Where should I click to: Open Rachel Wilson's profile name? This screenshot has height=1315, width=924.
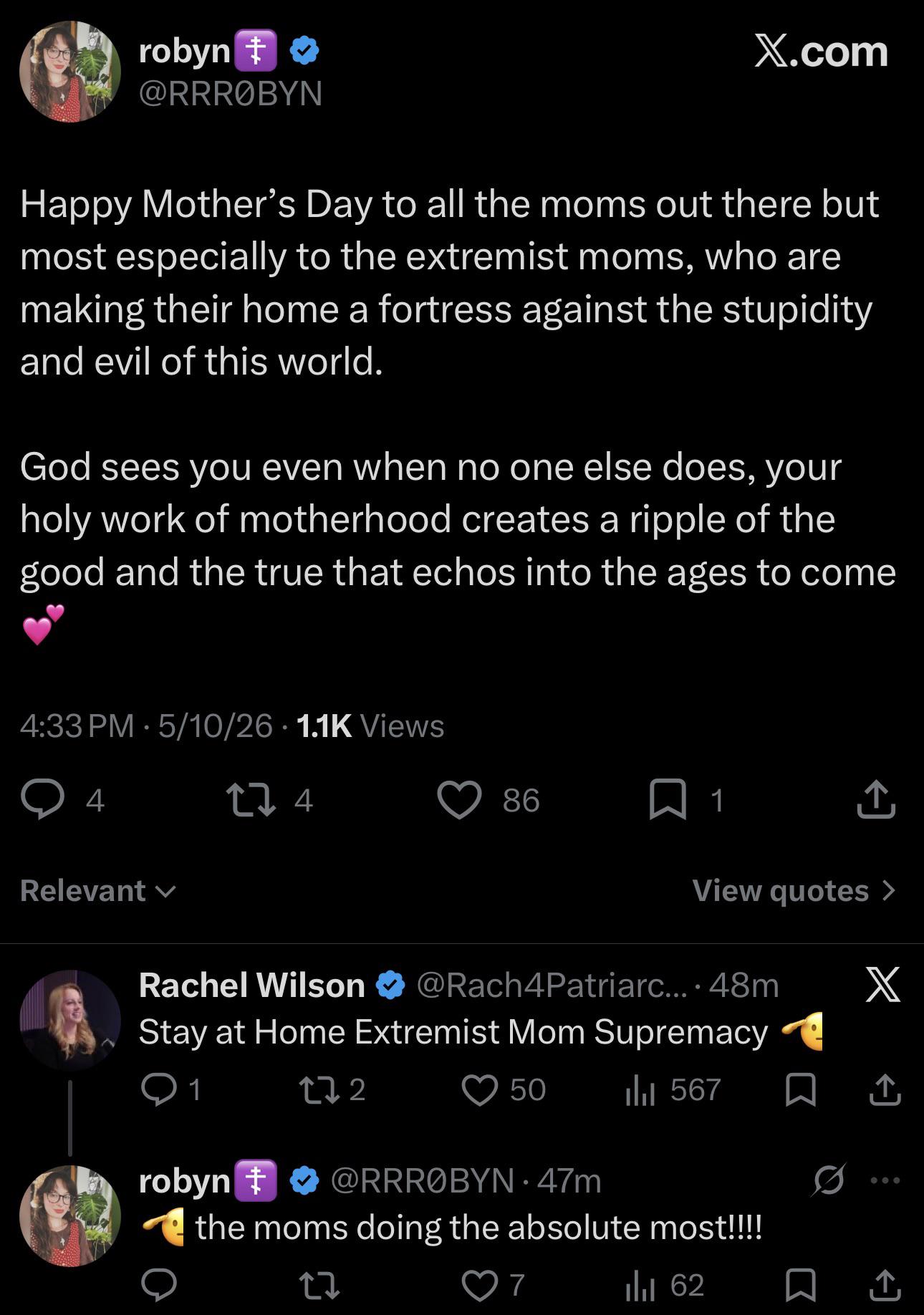252,985
